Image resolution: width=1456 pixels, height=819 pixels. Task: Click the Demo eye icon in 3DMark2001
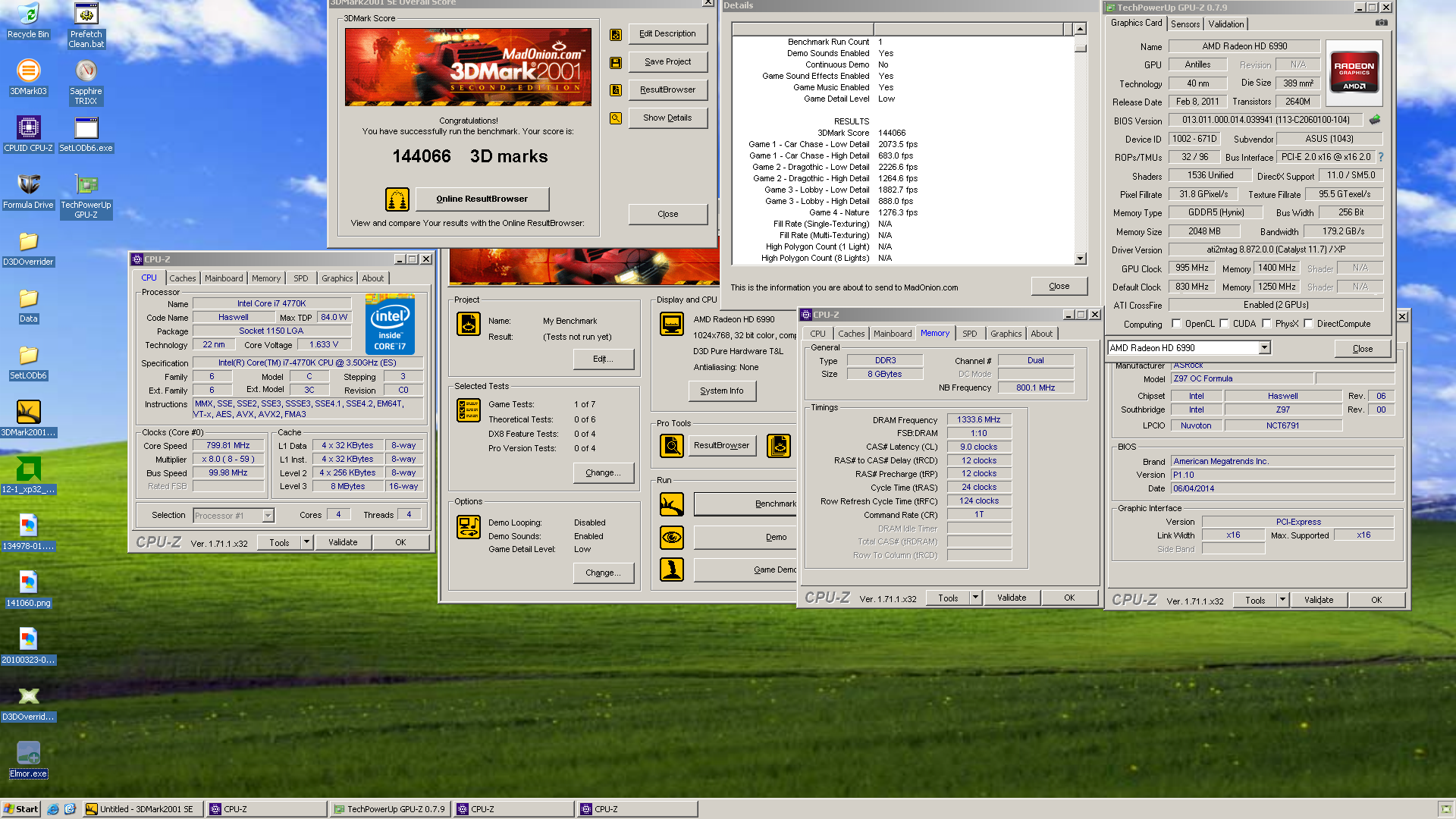coord(672,537)
